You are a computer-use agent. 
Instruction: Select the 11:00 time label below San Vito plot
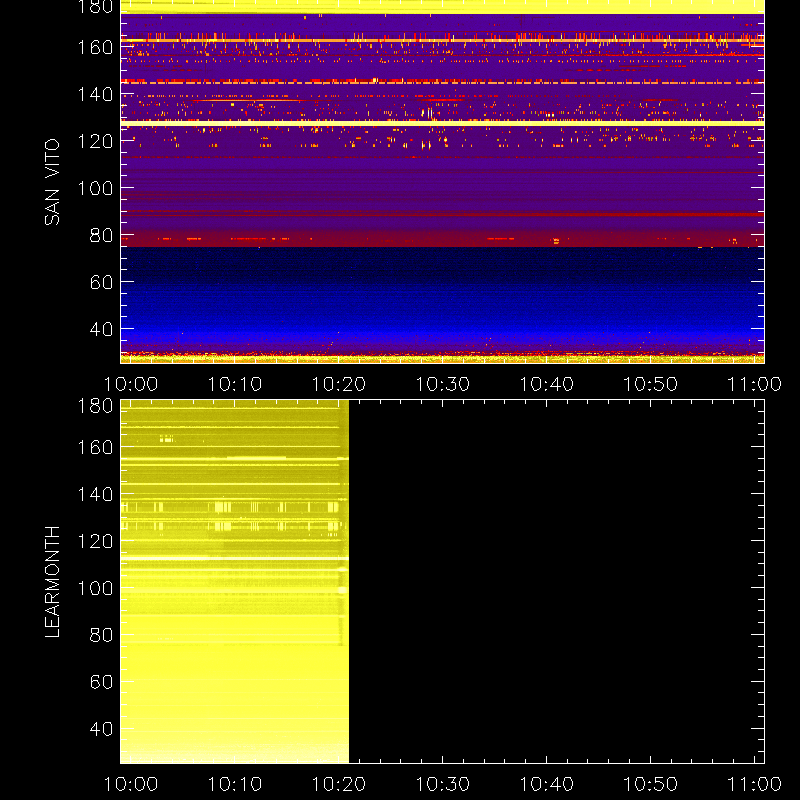coord(754,384)
